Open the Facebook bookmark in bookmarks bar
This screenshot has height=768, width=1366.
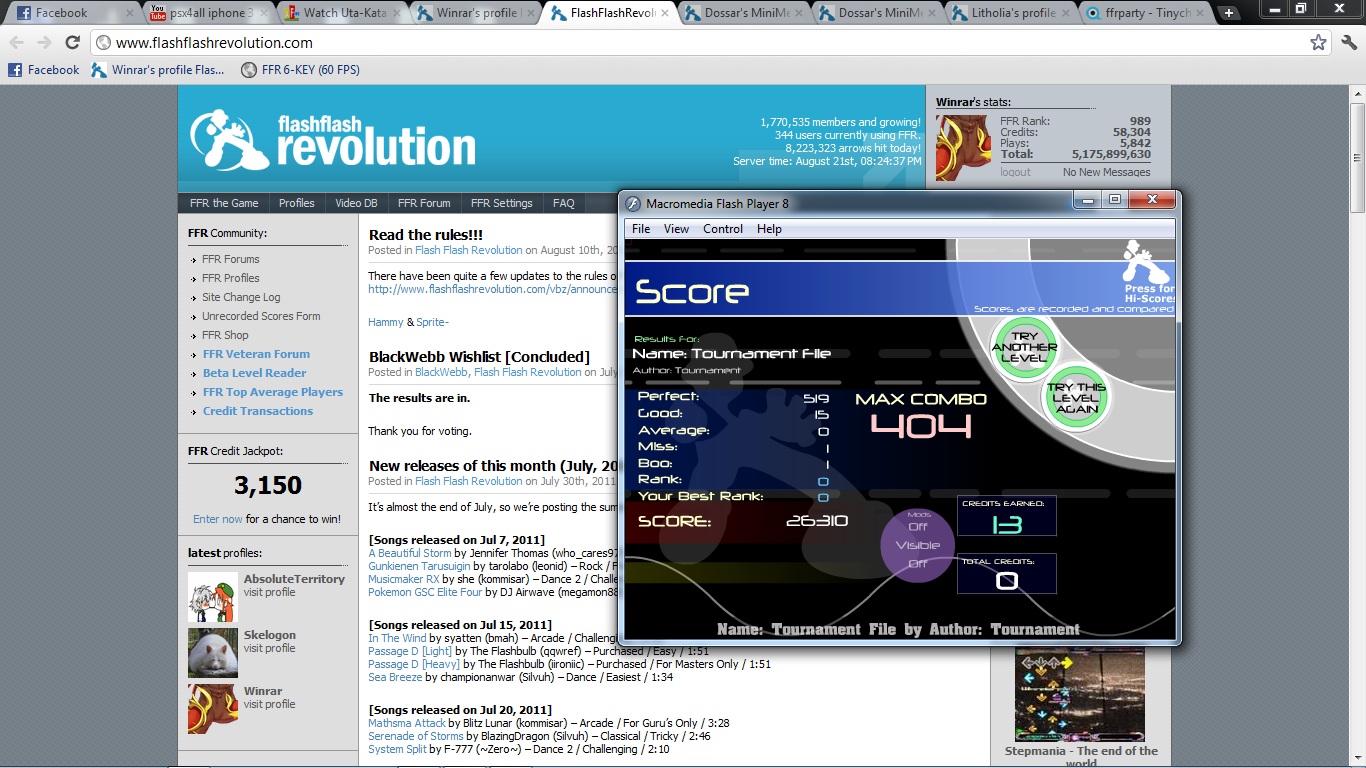[x=44, y=70]
